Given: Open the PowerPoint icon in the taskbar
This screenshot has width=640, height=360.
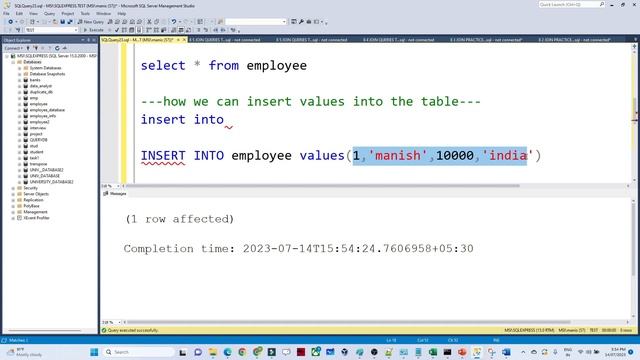Looking at the screenshot, I should tap(462, 352).
